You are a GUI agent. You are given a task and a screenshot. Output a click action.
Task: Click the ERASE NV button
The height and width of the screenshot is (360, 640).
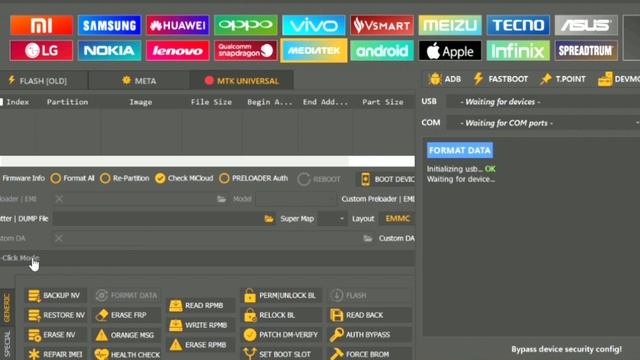[x=56, y=335]
